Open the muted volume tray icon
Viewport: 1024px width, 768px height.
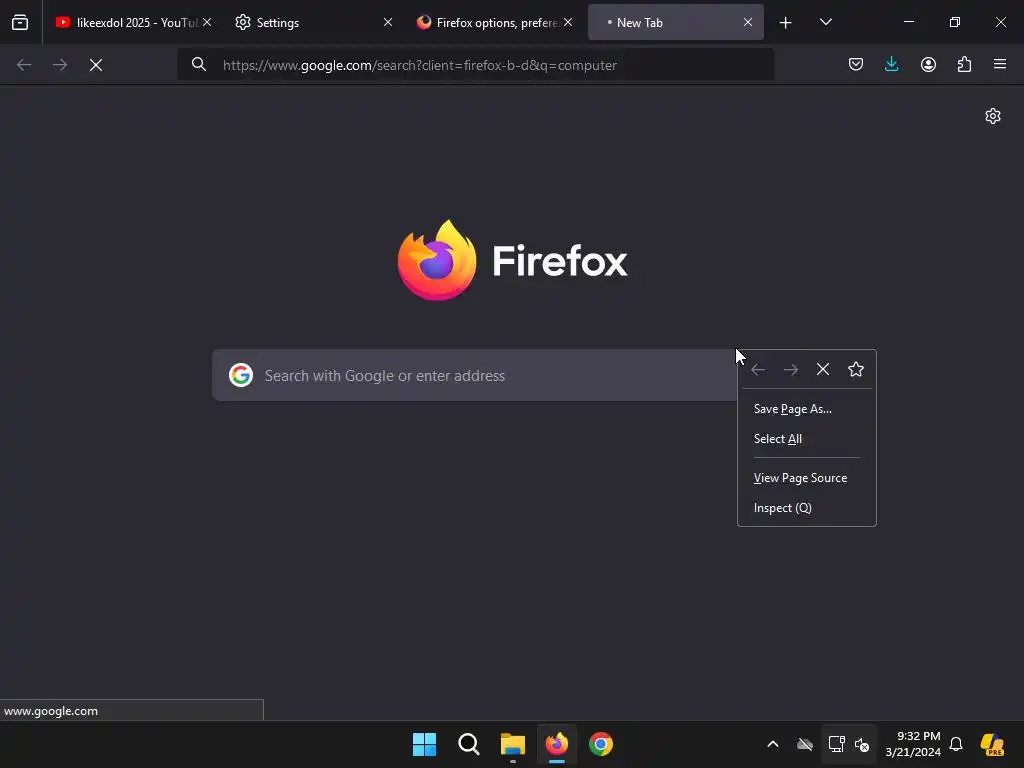[862, 744]
